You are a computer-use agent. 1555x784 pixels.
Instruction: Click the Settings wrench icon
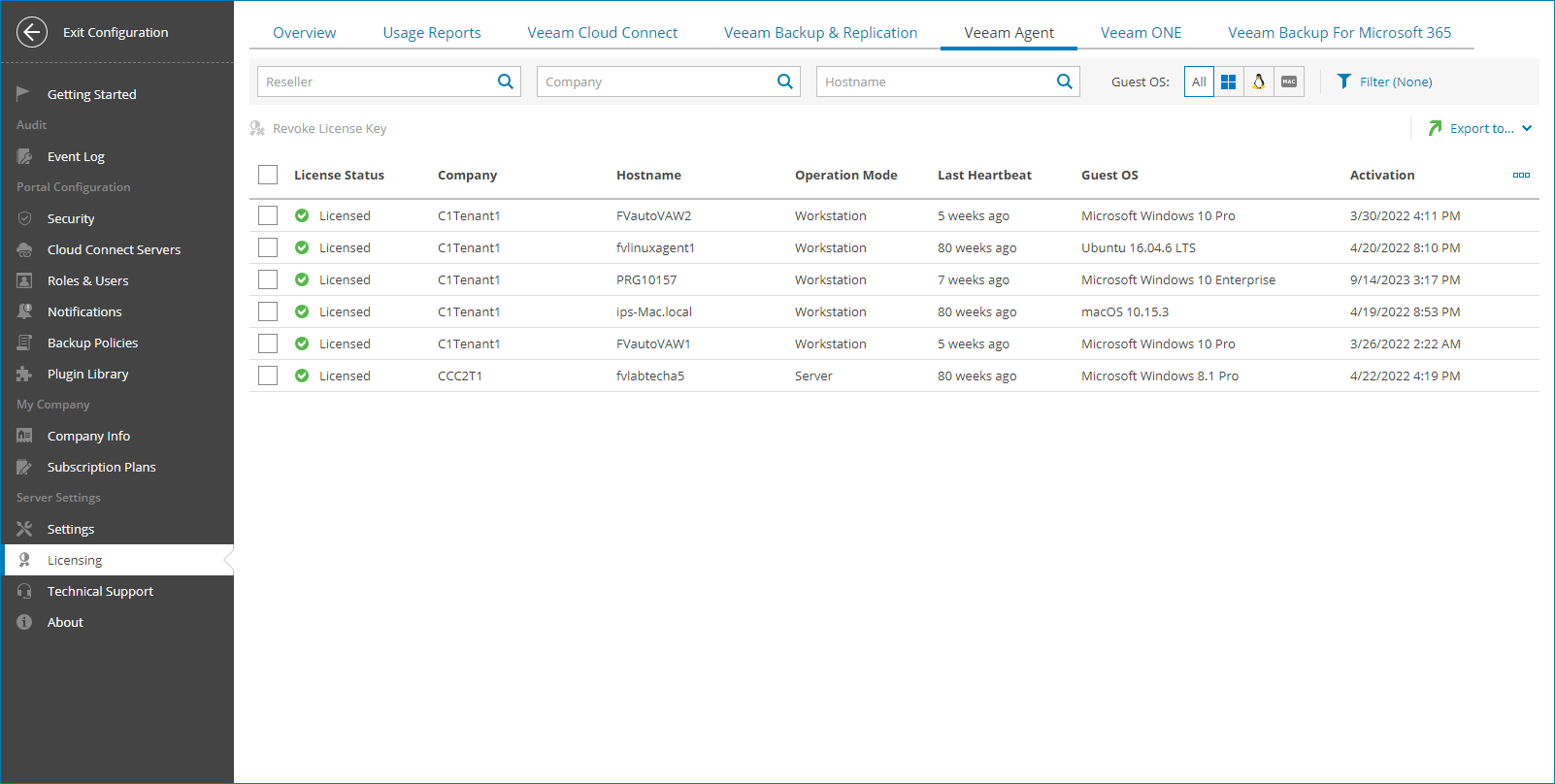[x=24, y=529]
